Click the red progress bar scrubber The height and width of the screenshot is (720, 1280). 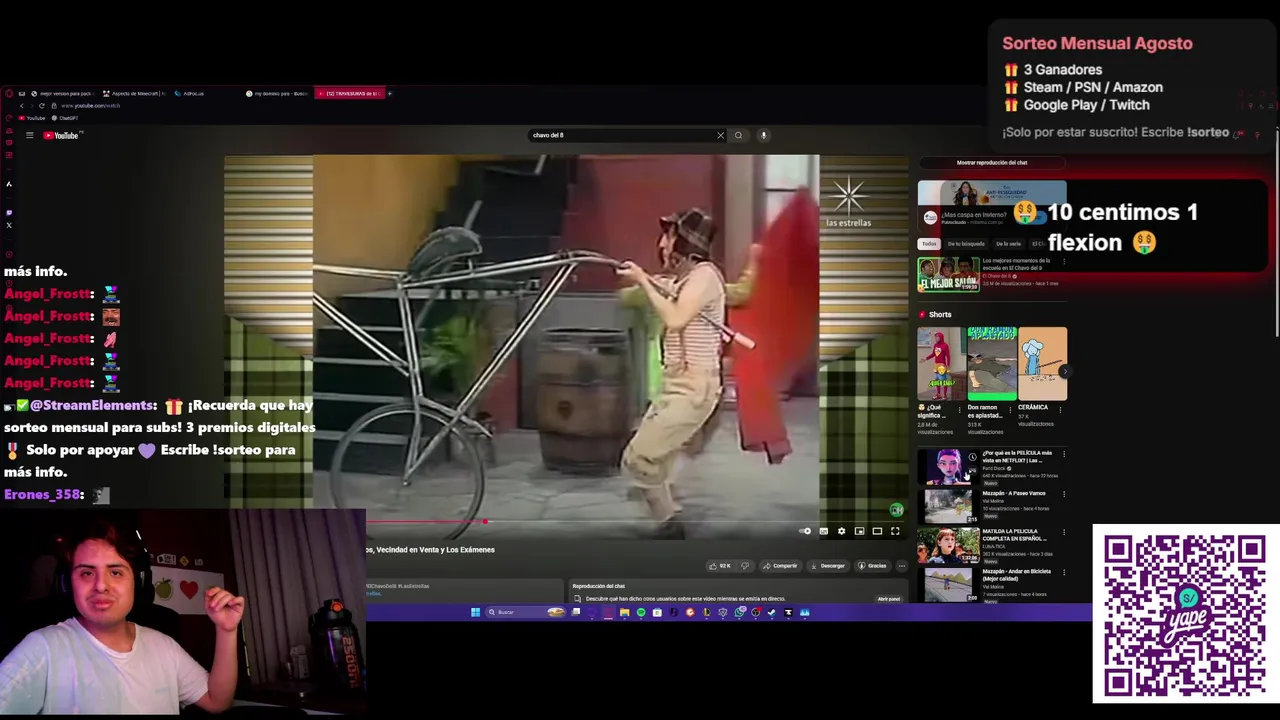point(484,521)
